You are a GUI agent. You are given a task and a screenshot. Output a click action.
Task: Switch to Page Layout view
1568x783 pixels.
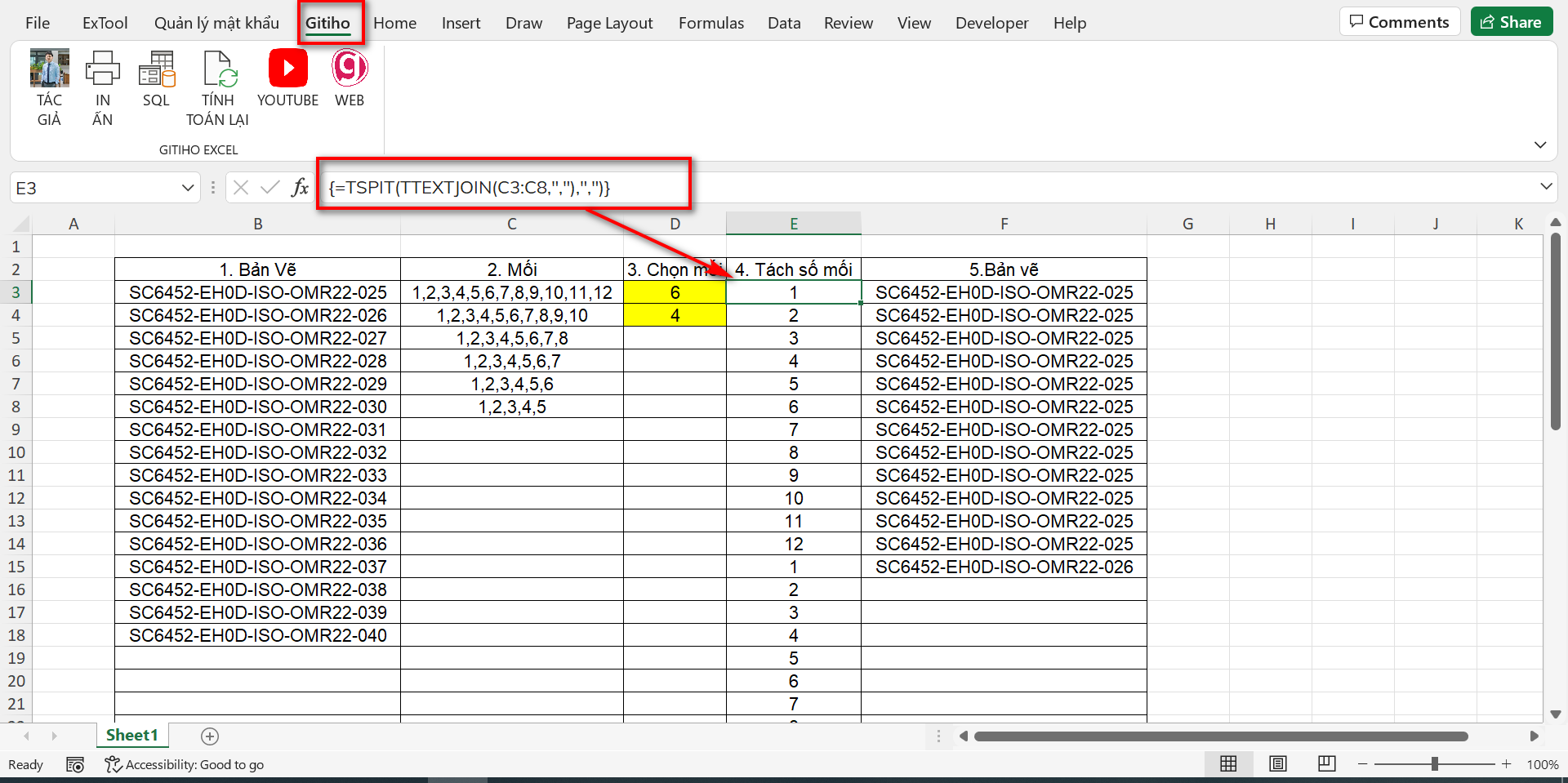[x=1278, y=764]
